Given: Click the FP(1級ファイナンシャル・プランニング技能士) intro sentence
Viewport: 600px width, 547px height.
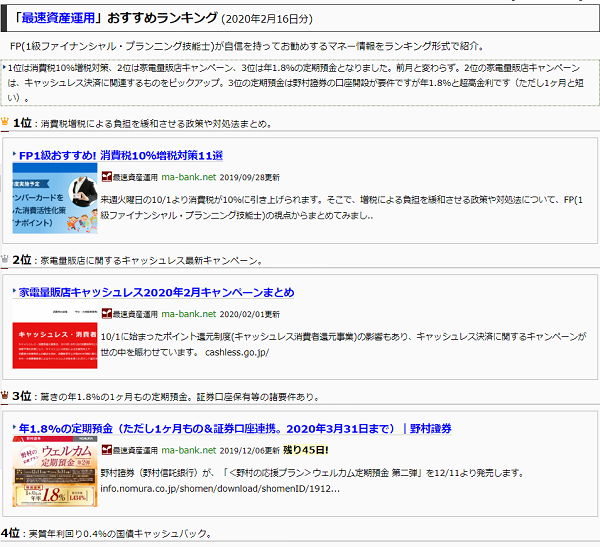Looking at the screenshot, I should tap(248, 46).
